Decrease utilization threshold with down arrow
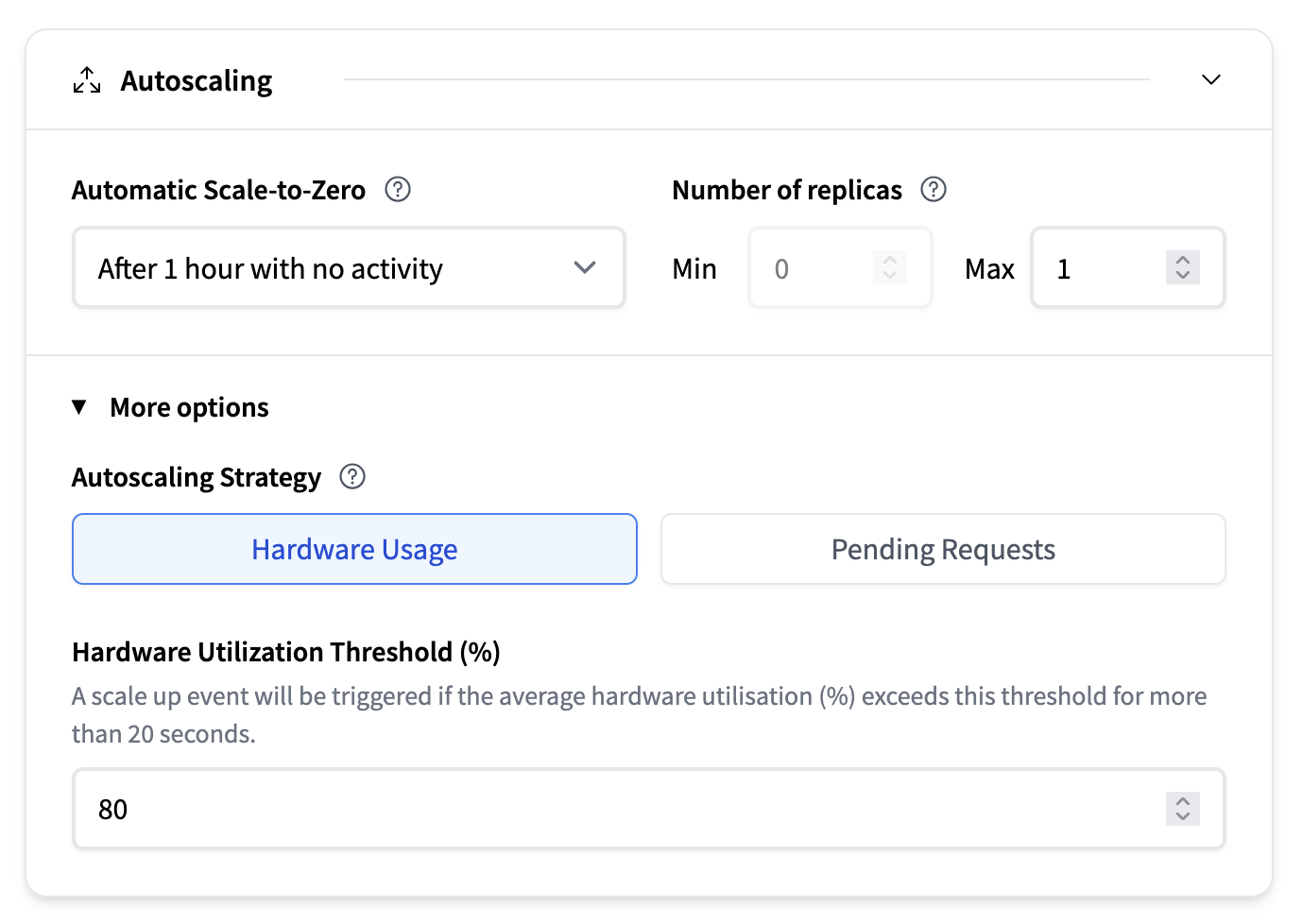This screenshot has height=924, width=1302. pos(1183,816)
